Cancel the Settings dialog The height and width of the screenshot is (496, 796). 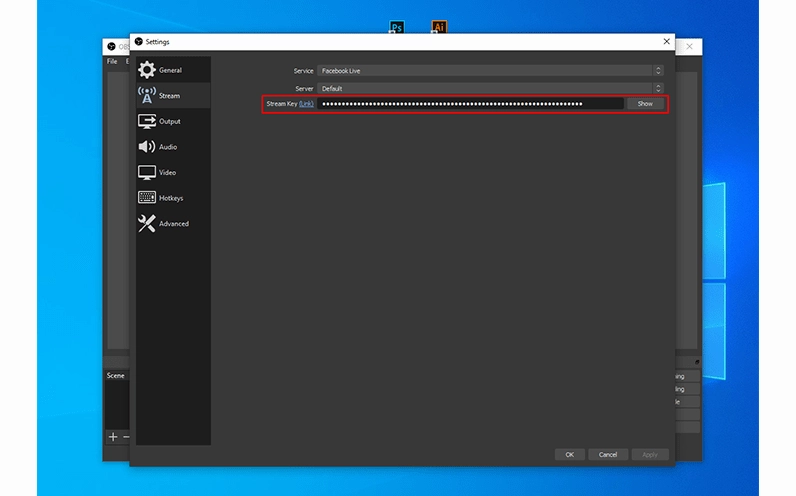[608, 454]
